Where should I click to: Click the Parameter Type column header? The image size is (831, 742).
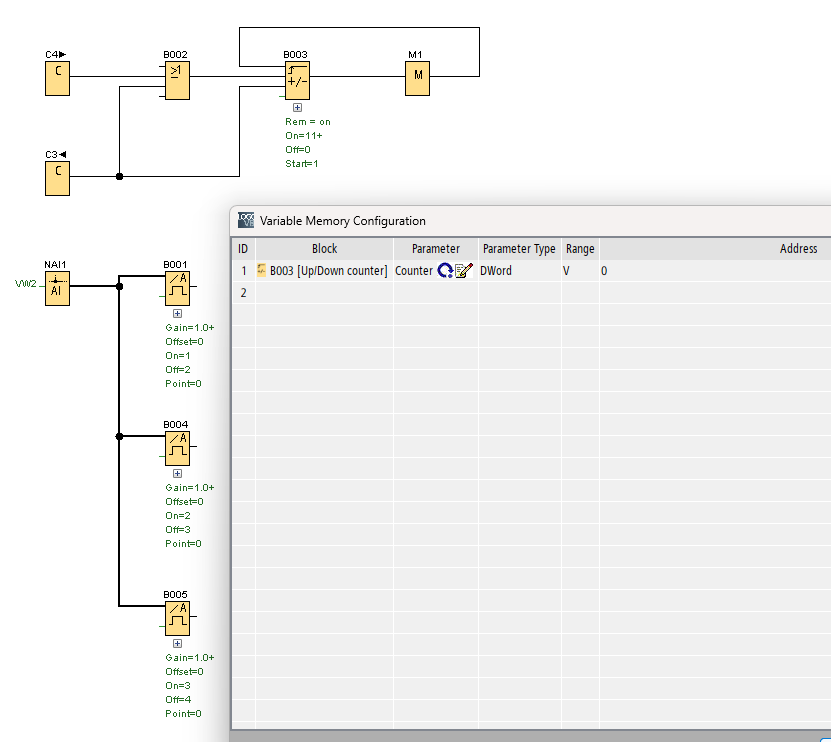[x=519, y=249]
